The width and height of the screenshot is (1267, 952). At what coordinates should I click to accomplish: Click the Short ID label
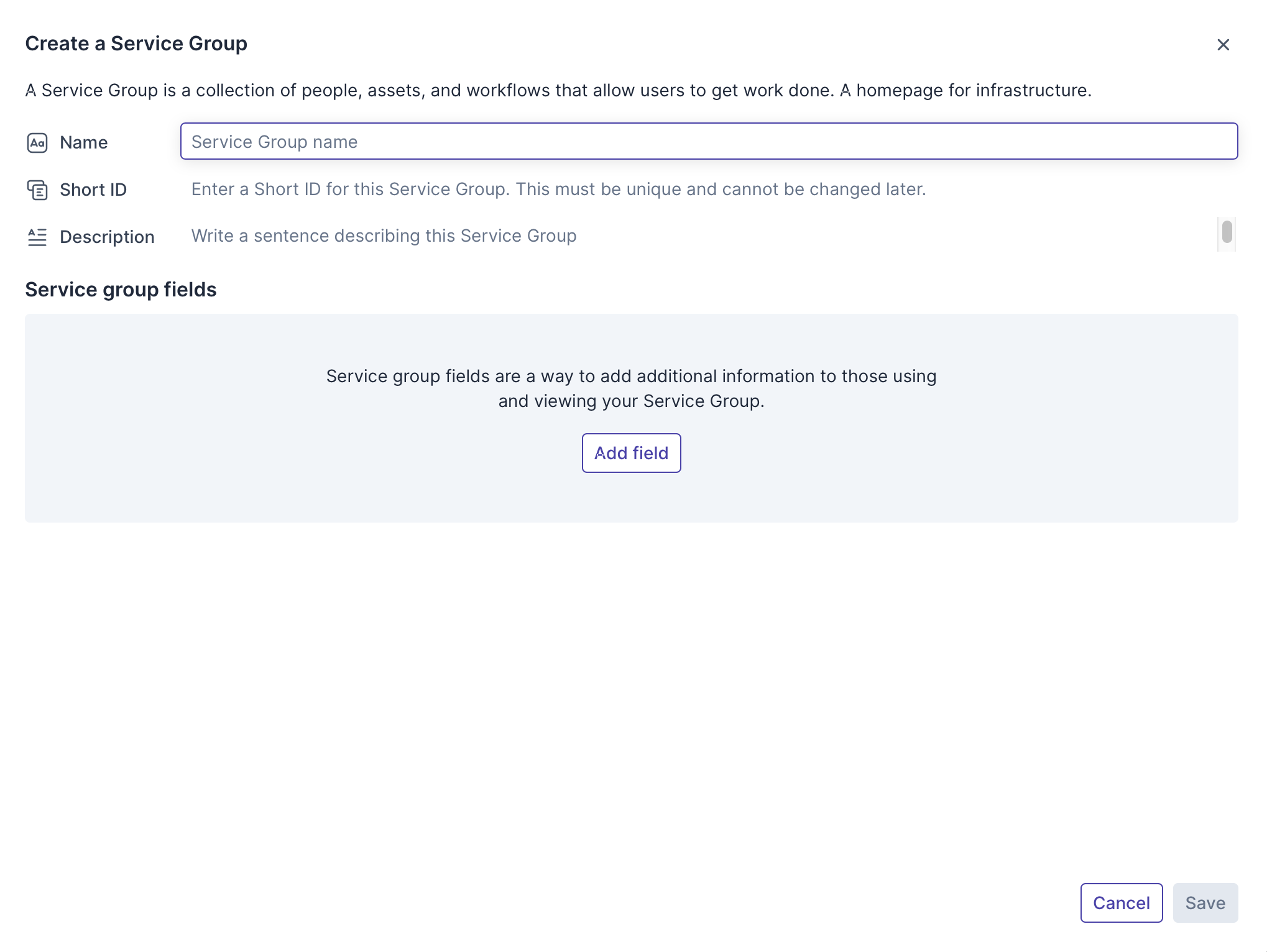(93, 190)
